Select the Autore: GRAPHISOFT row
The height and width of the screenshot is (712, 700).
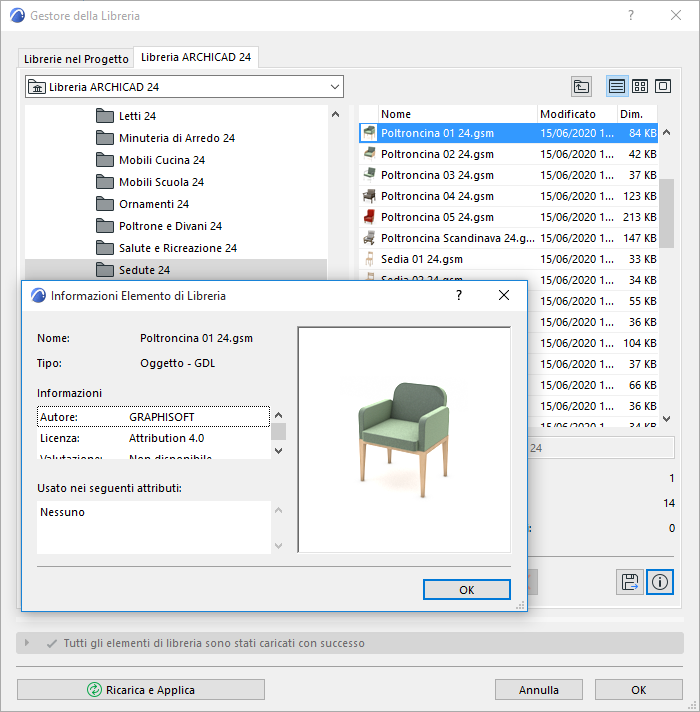[x=153, y=416]
